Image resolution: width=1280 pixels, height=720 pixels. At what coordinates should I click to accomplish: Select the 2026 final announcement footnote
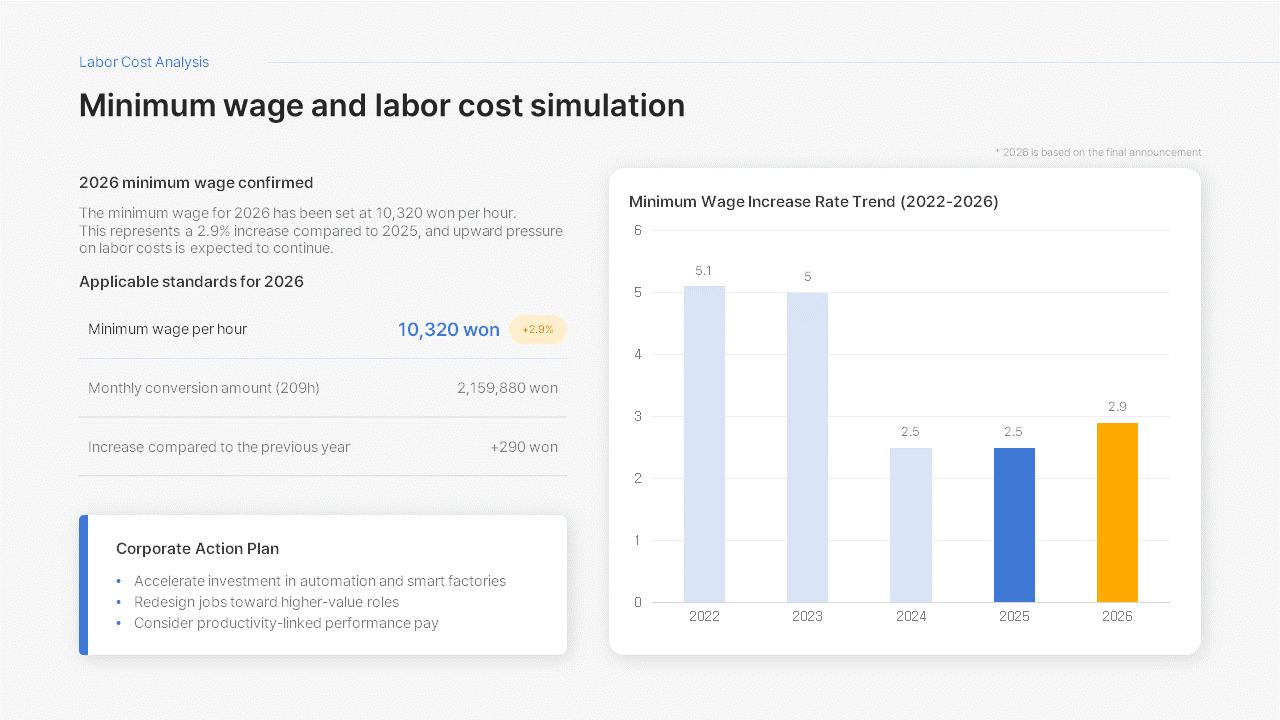tap(1098, 152)
